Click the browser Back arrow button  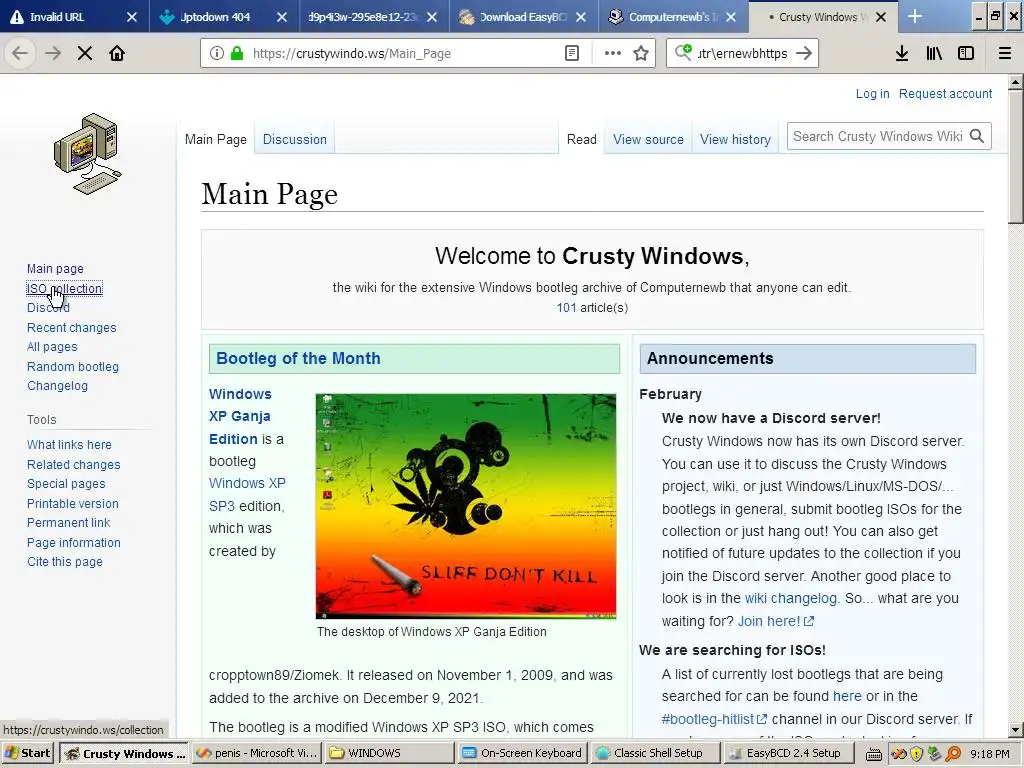[20, 54]
